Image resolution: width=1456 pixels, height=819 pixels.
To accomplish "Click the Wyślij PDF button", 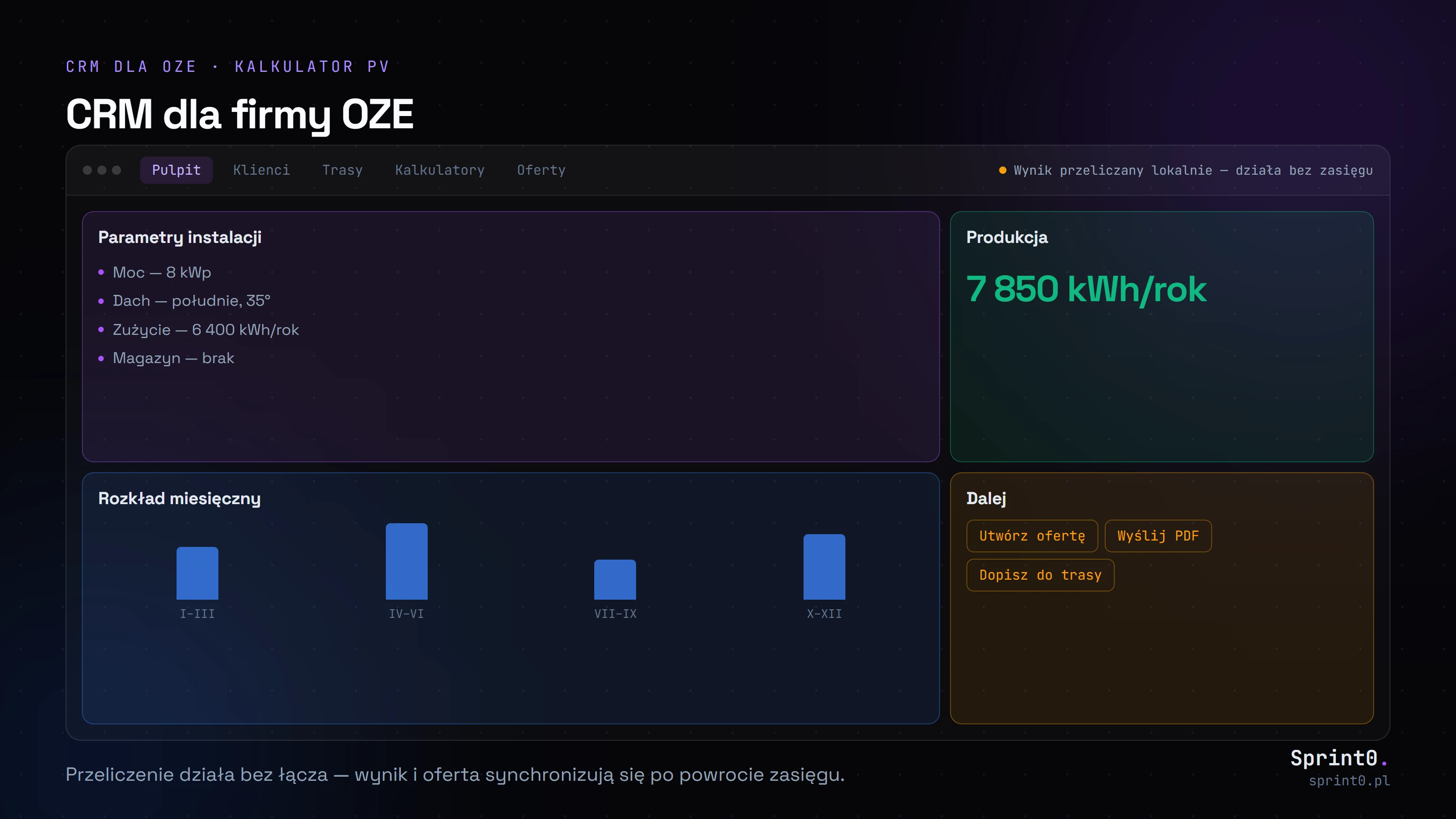I will [1158, 536].
